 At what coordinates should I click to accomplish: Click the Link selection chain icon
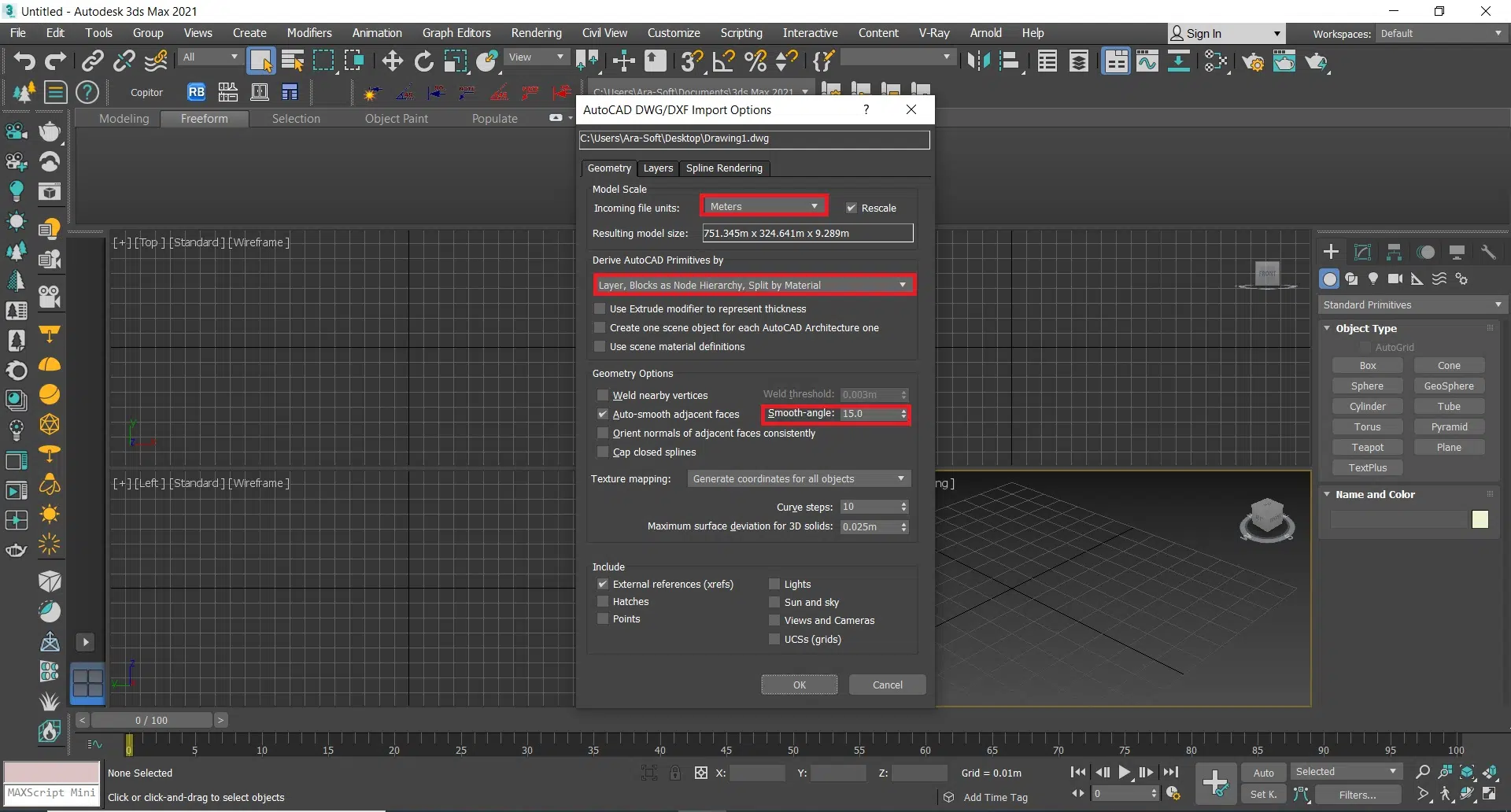pyautogui.click(x=93, y=61)
